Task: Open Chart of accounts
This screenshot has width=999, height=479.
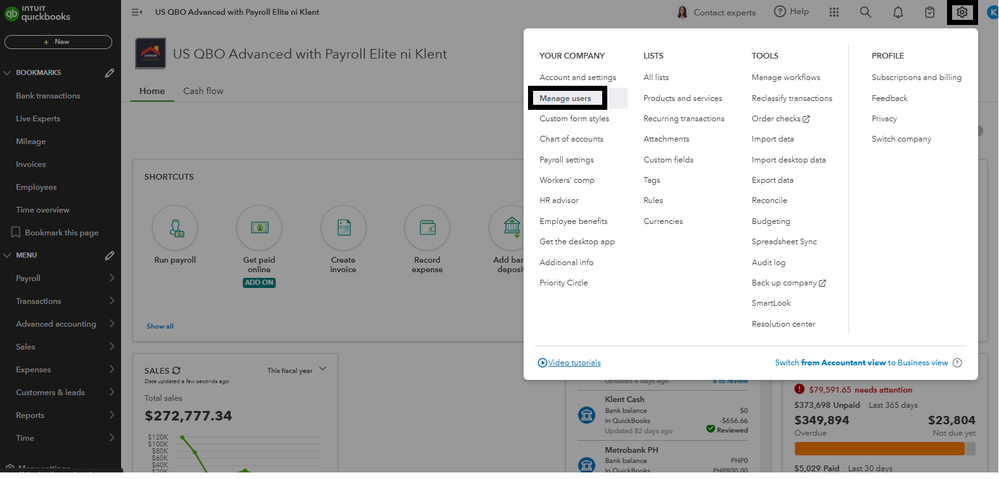Action: pos(571,139)
